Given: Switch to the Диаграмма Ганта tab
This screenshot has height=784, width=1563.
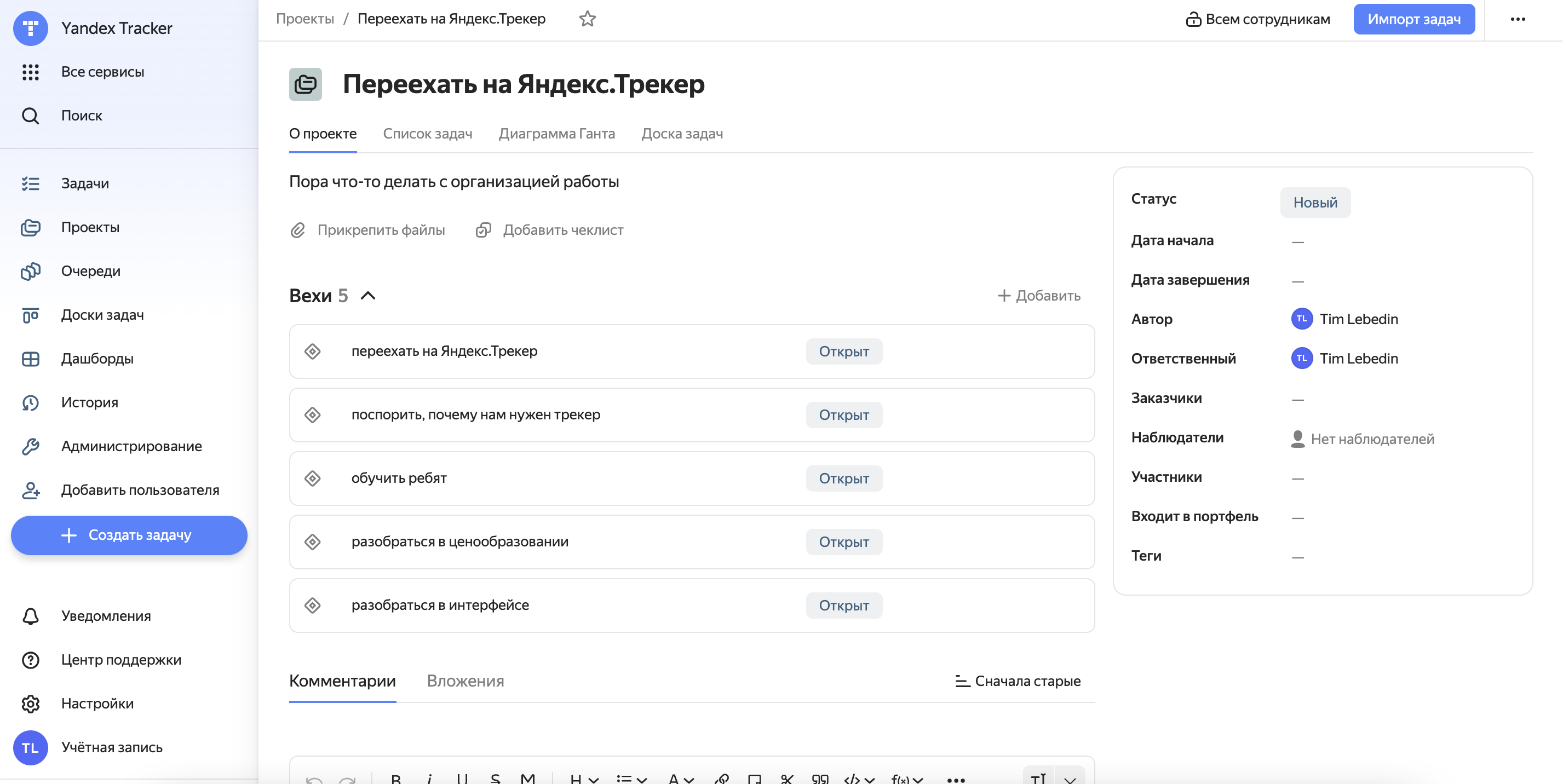Looking at the screenshot, I should (x=557, y=134).
